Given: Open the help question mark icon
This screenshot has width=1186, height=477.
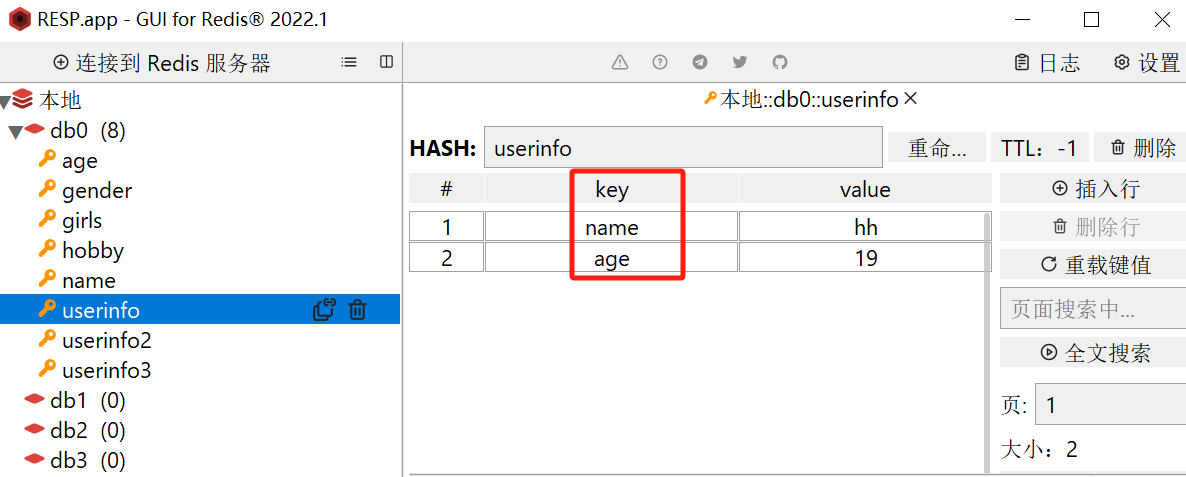Looking at the screenshot, I should 660,63.
